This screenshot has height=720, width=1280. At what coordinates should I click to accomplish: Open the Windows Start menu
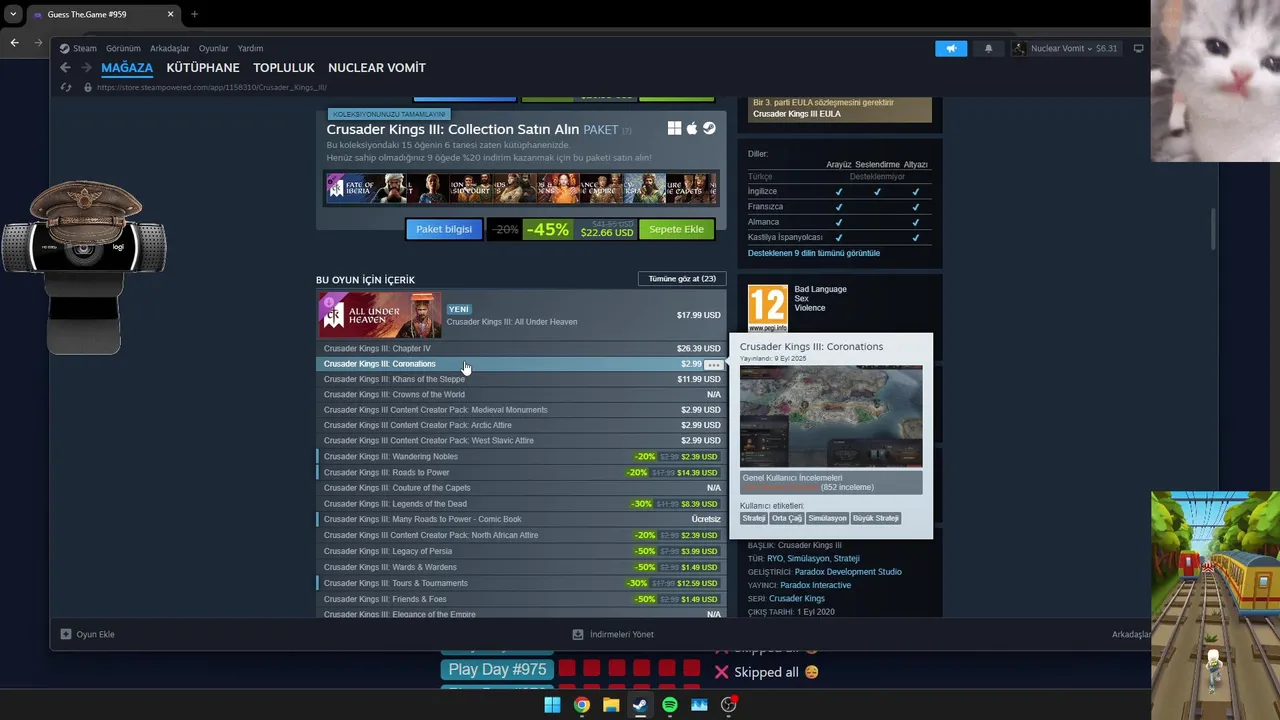pos(552,705)
